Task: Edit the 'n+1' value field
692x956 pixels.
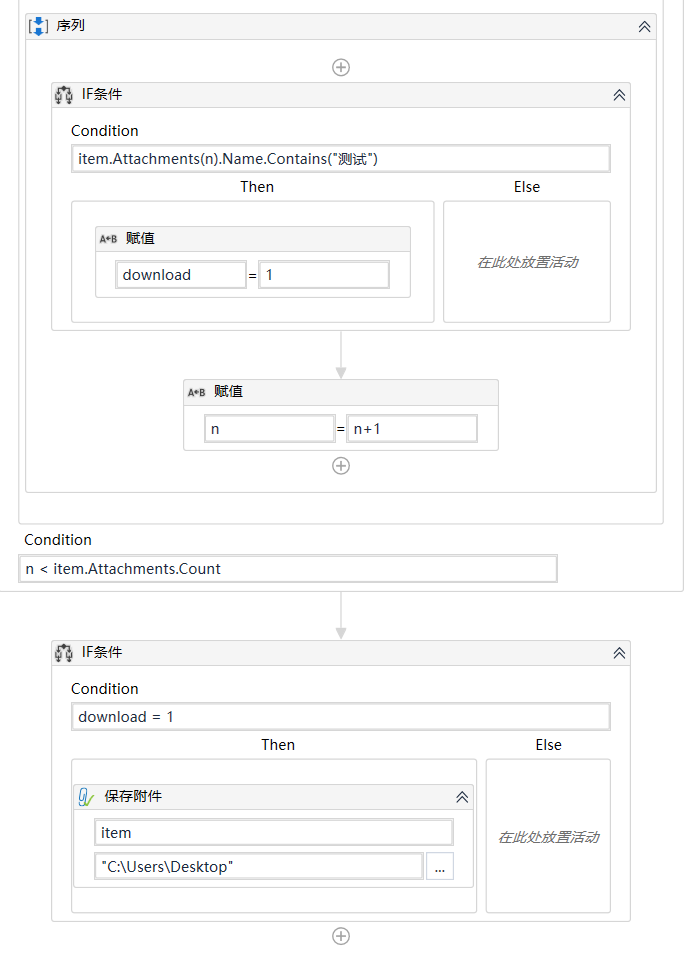Action: pyautogui.click(x=412, y=429)
